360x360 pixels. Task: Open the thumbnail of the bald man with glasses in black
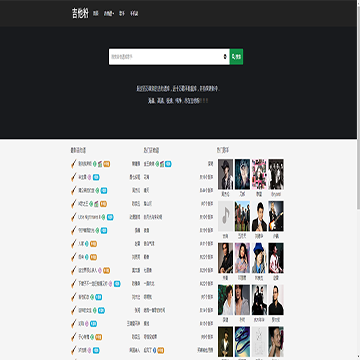click(276, 300)
